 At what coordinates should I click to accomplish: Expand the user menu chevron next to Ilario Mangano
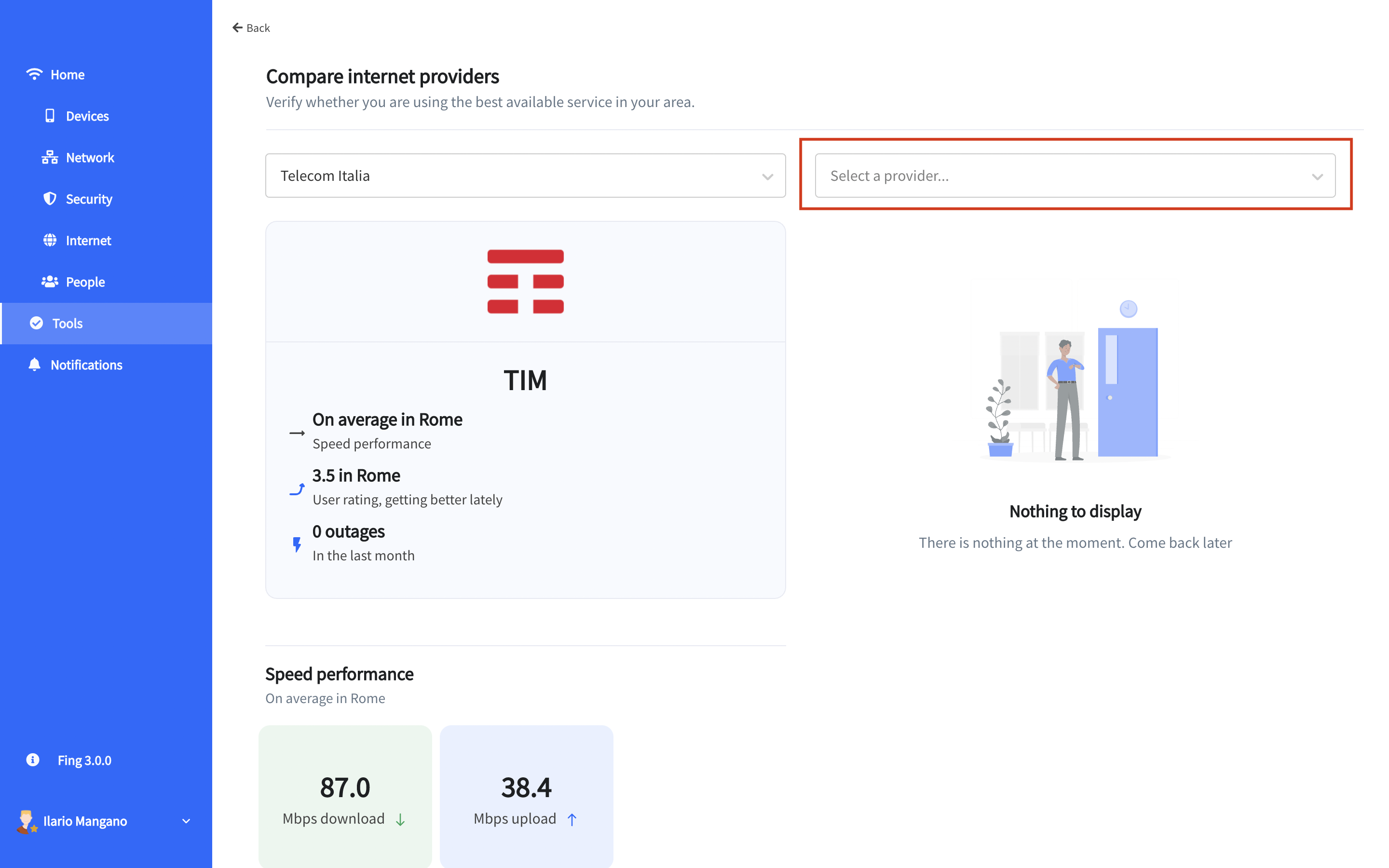pos(186,821)
